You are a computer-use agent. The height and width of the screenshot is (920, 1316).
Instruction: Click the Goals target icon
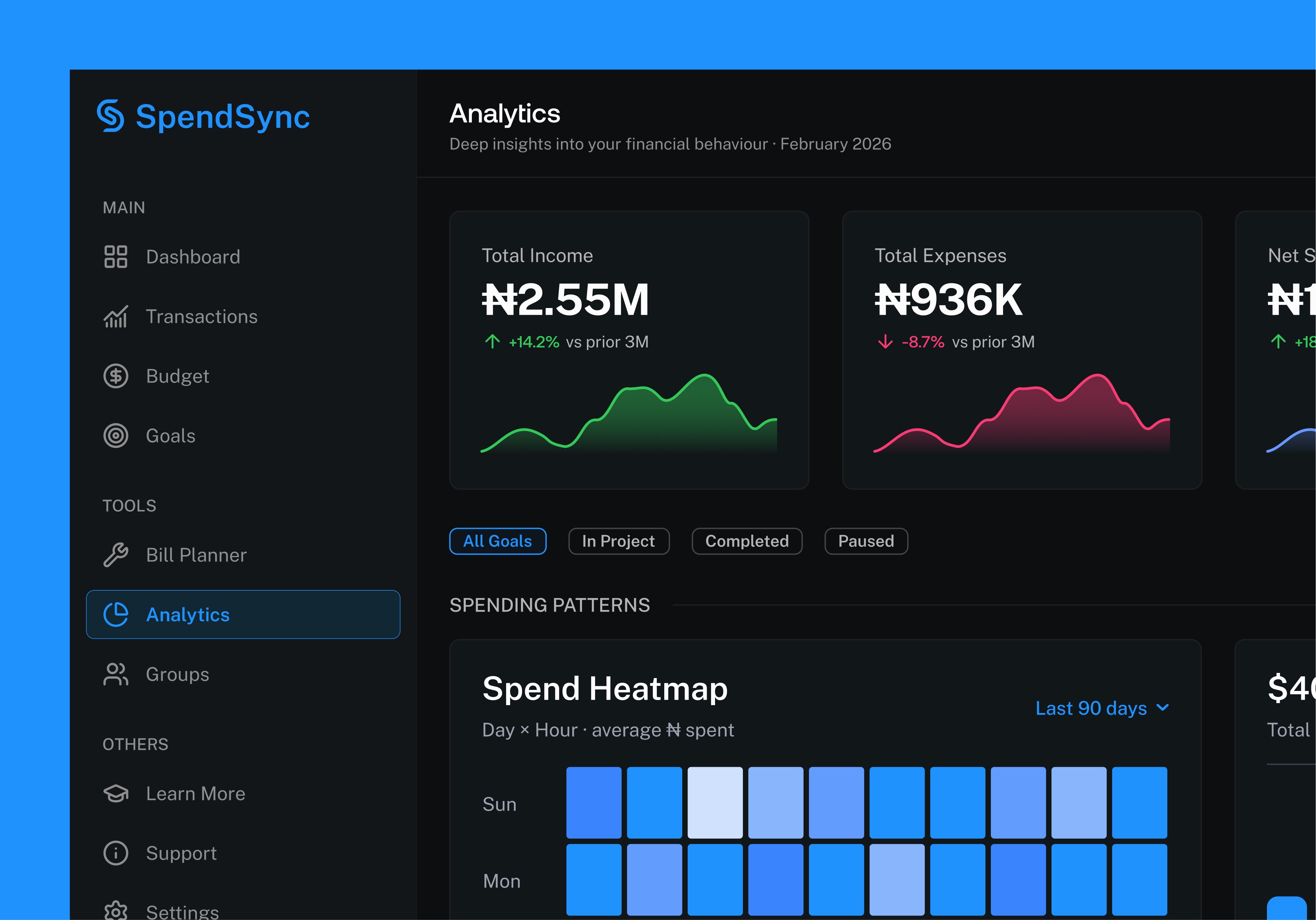[116, 436]
